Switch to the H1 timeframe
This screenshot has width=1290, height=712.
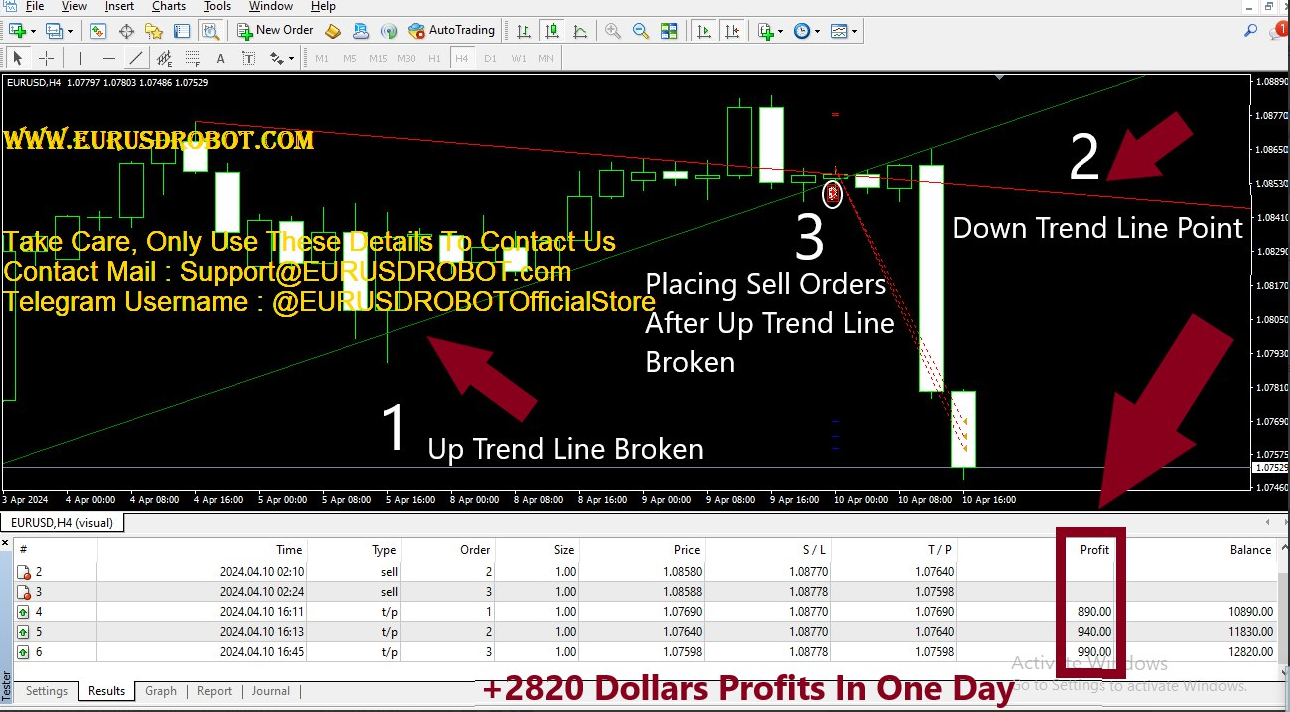click(x=434, y=58)
